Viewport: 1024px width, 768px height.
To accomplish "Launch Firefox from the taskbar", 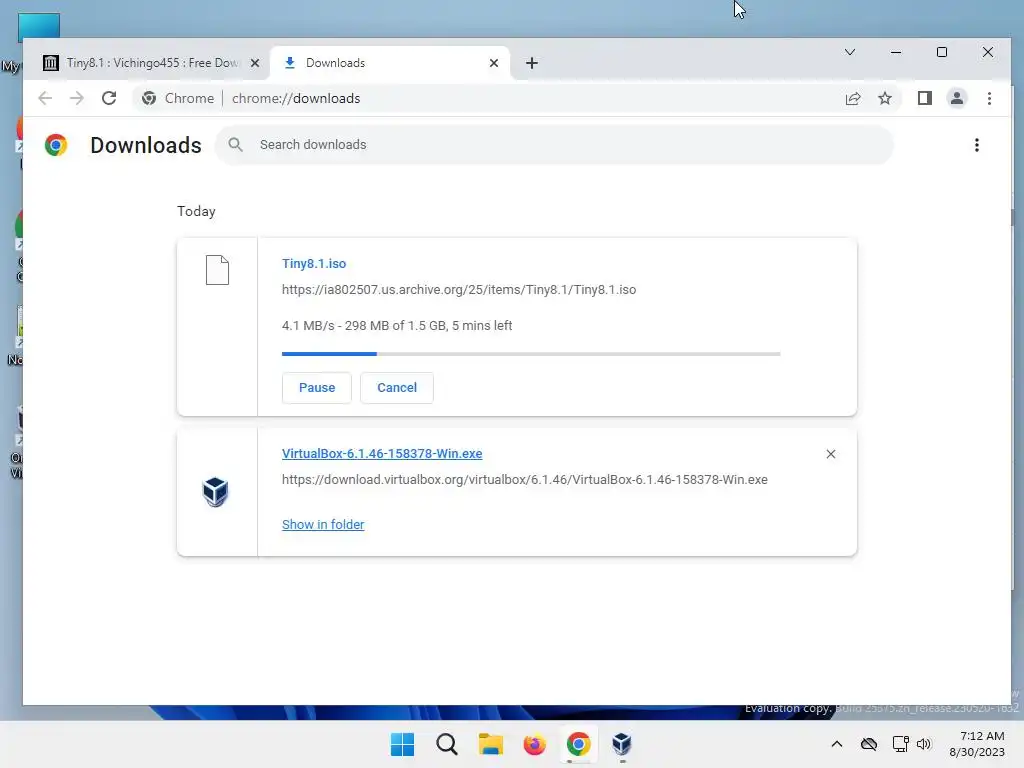I will [534, 744].
